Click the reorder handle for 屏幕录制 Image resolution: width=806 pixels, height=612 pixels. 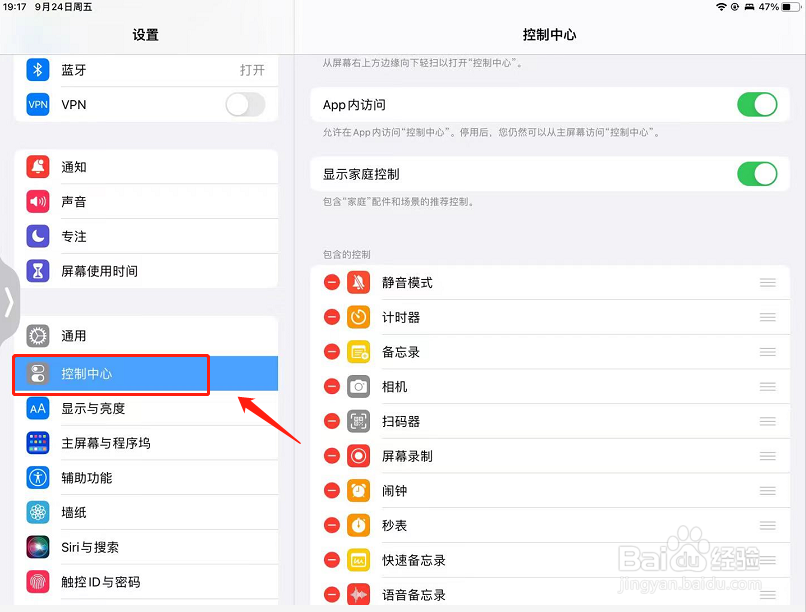[767, 456]
